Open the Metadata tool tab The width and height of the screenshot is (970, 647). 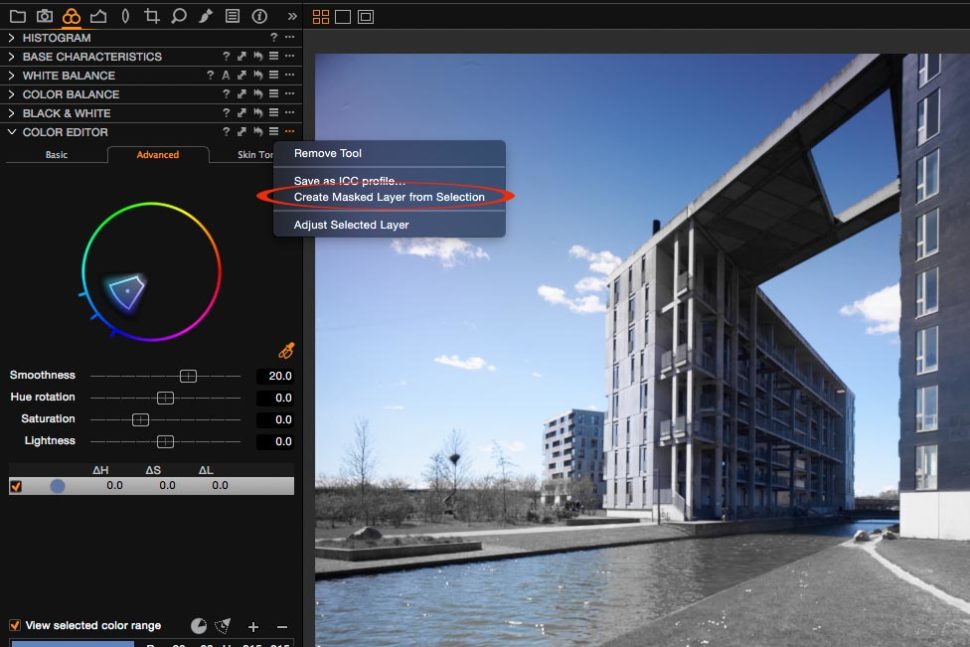coord(232,16)
